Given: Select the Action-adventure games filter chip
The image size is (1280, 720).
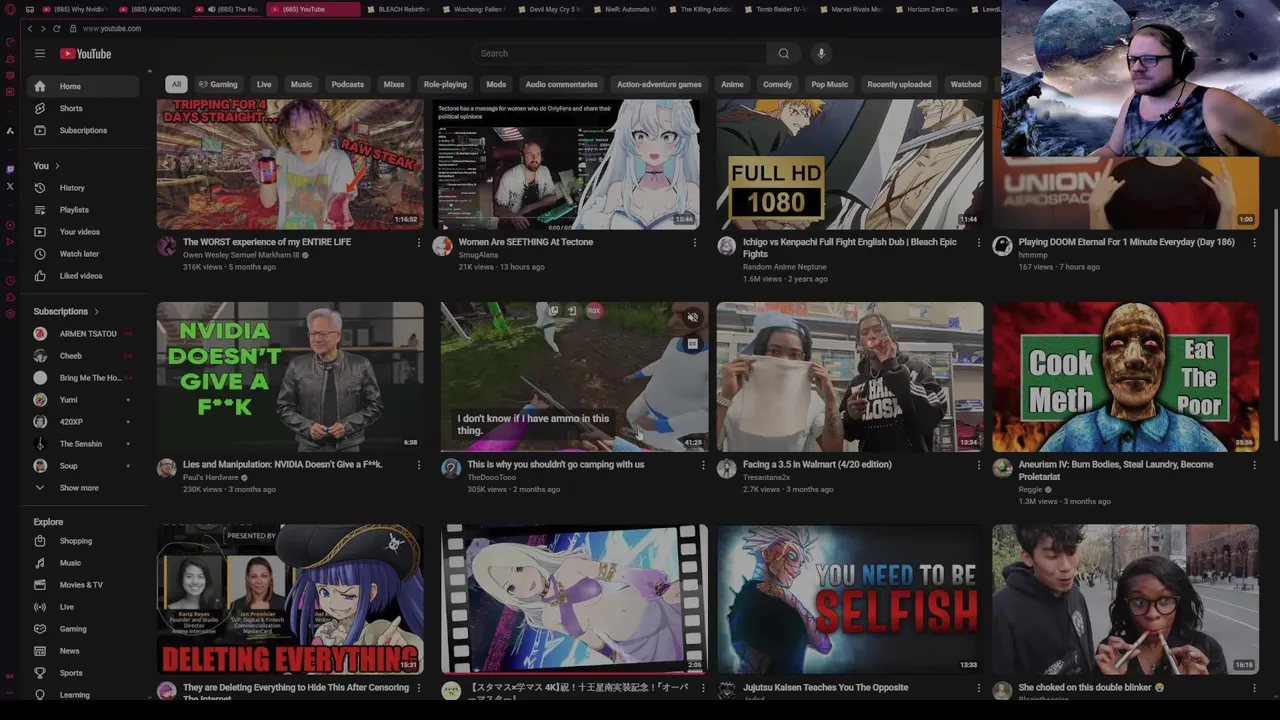Looking at the screenshot, I should click(x=659, y=85).
